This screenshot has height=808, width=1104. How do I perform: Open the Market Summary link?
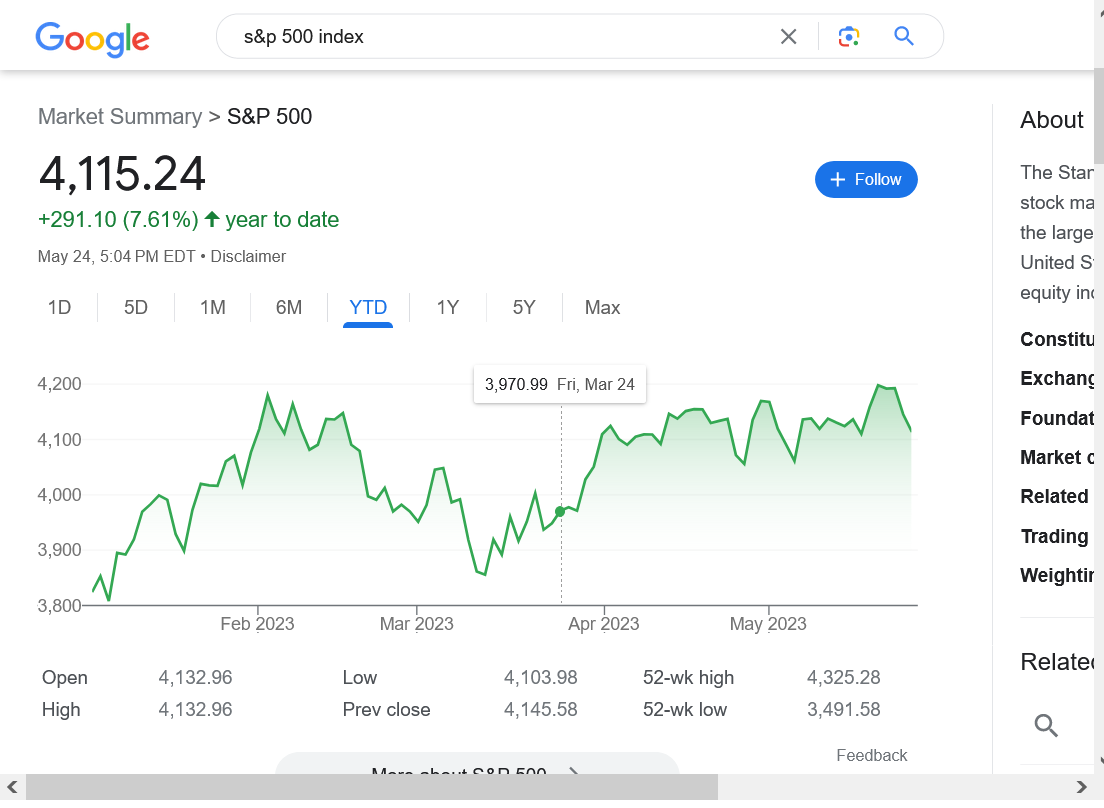point(120,117)
